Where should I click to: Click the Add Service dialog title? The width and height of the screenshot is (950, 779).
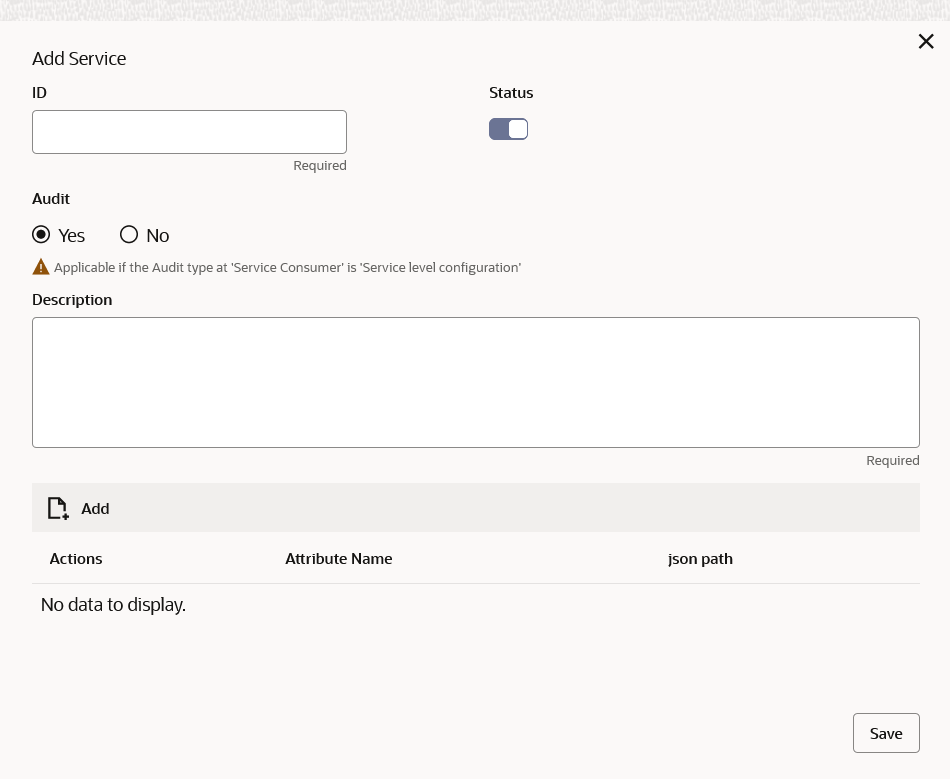[x=79, y=58]
